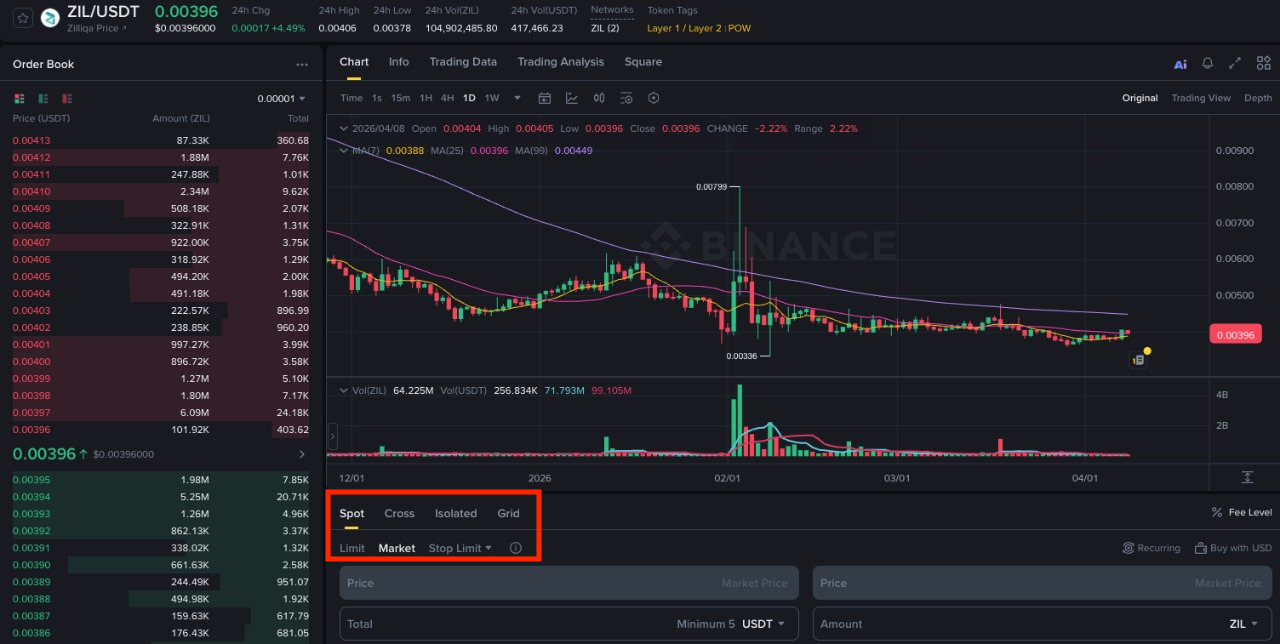Click the Amount ZIL input field

[1042, 624]
